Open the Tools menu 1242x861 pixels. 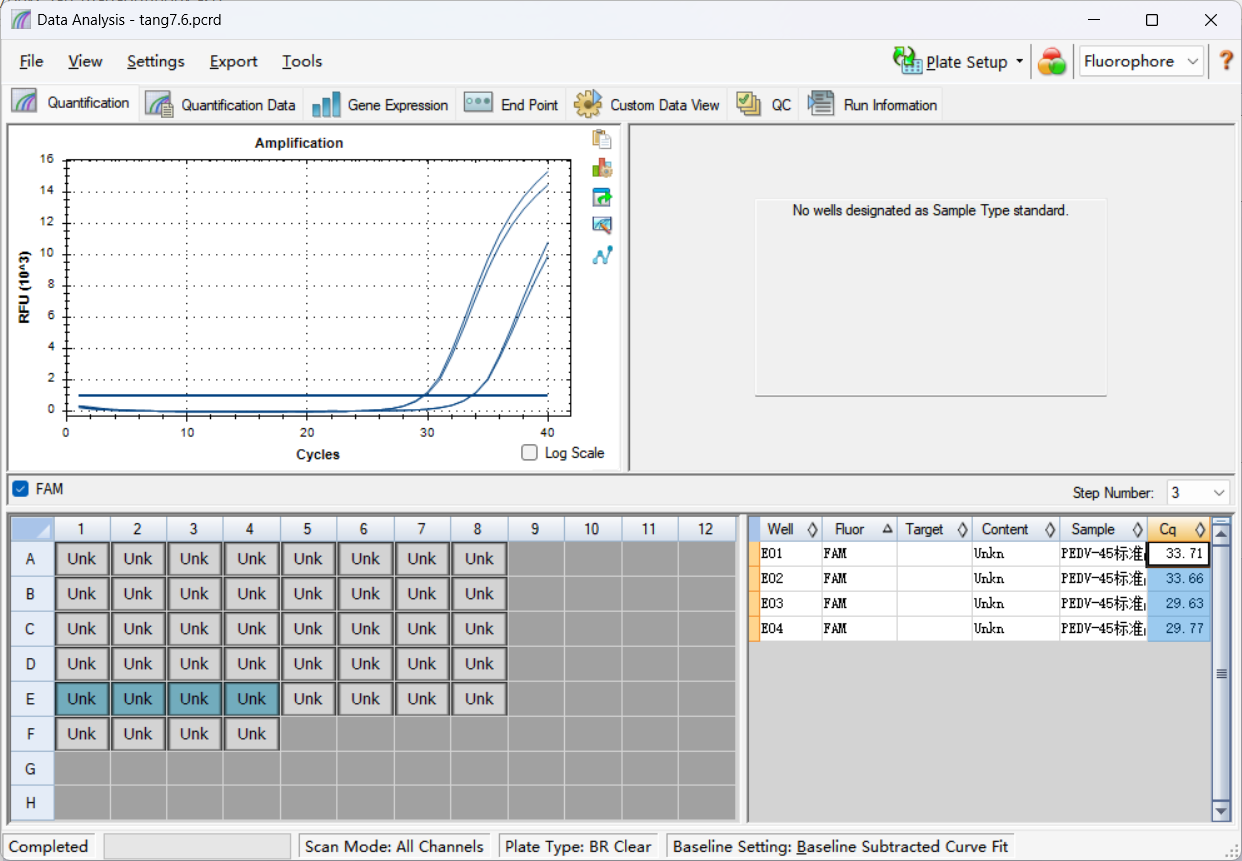(302, 61)
